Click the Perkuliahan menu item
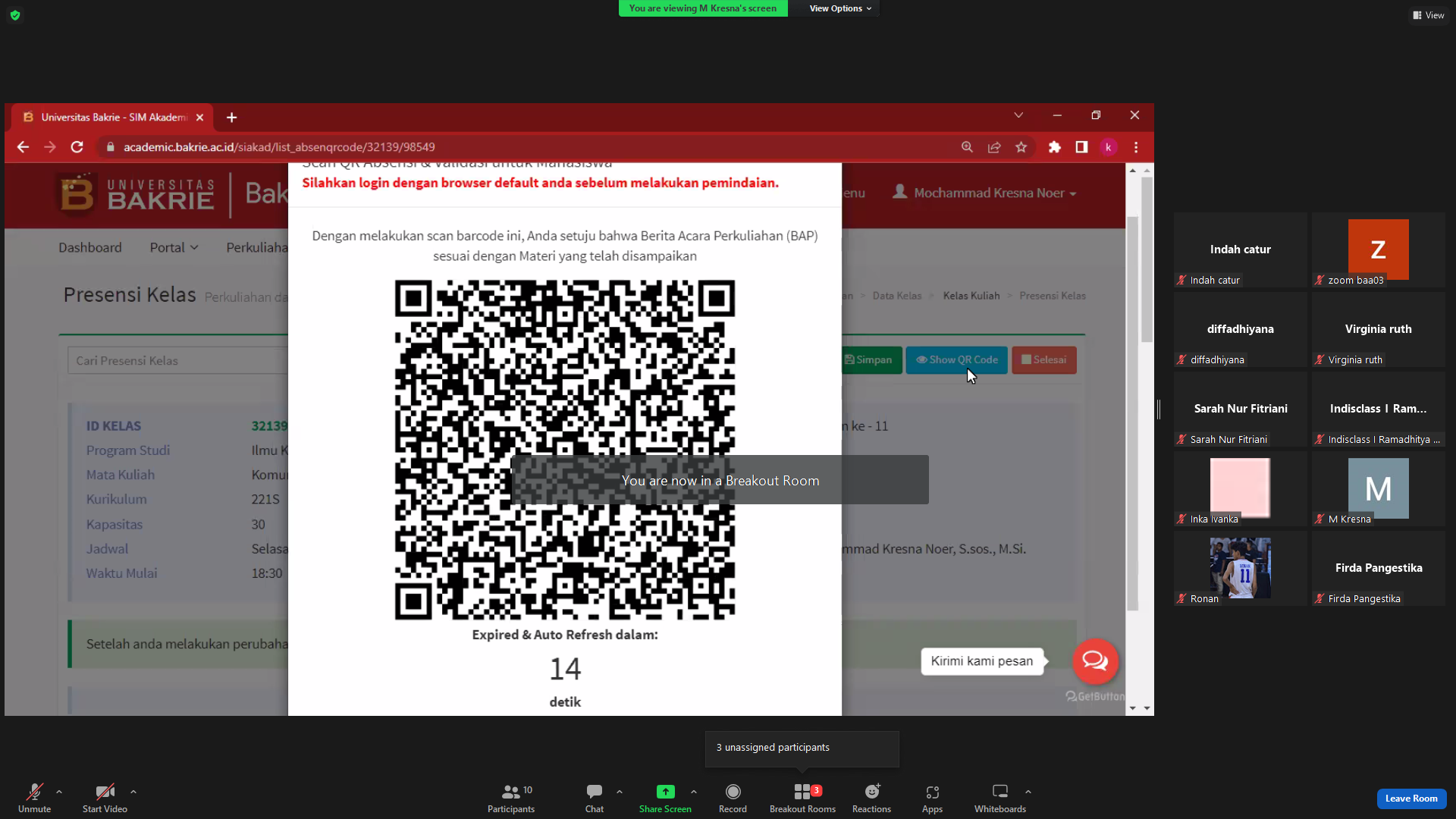 click(257, 248)
